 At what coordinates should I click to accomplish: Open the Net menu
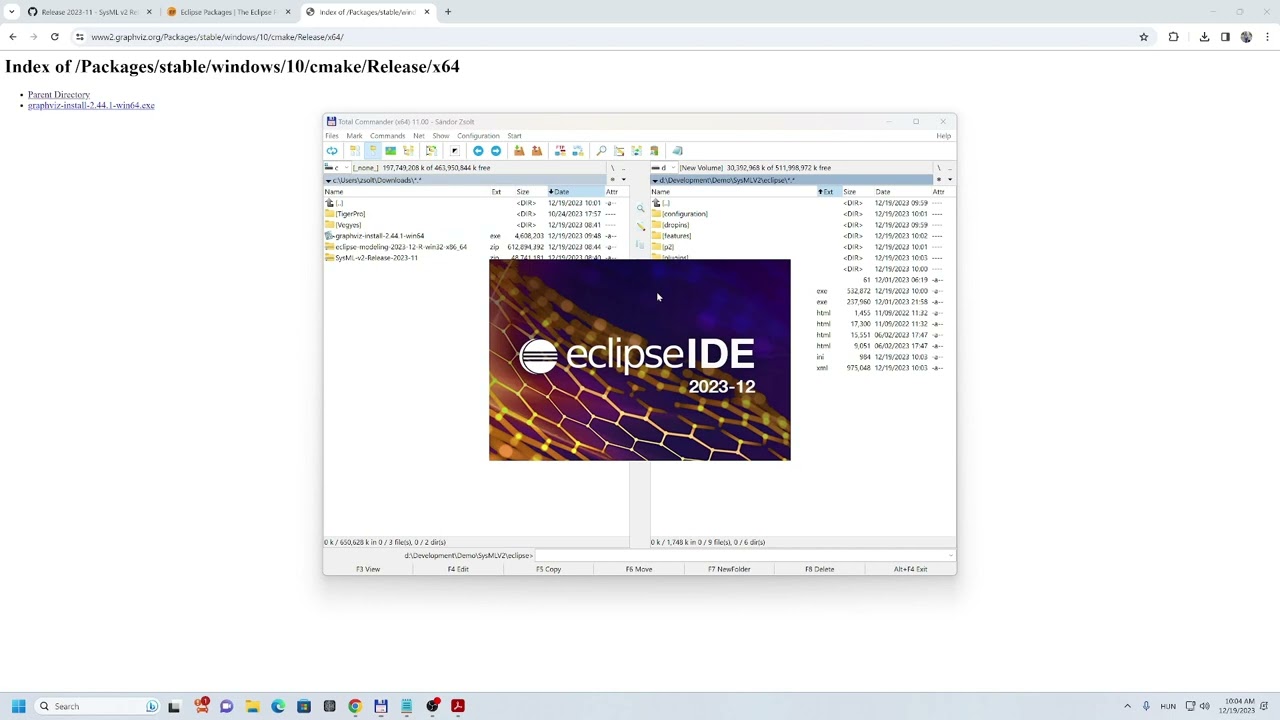tap(419, 136)
